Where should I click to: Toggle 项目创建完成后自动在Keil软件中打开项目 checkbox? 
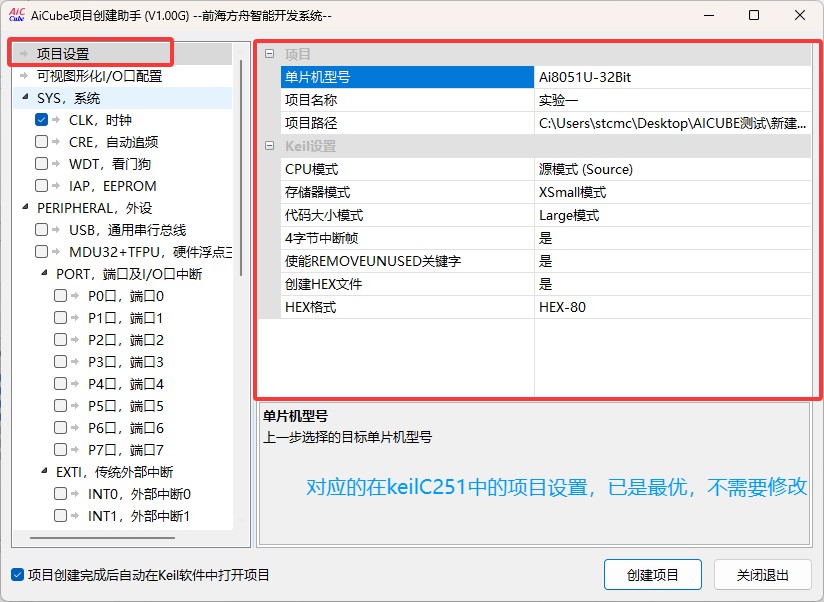17,575
